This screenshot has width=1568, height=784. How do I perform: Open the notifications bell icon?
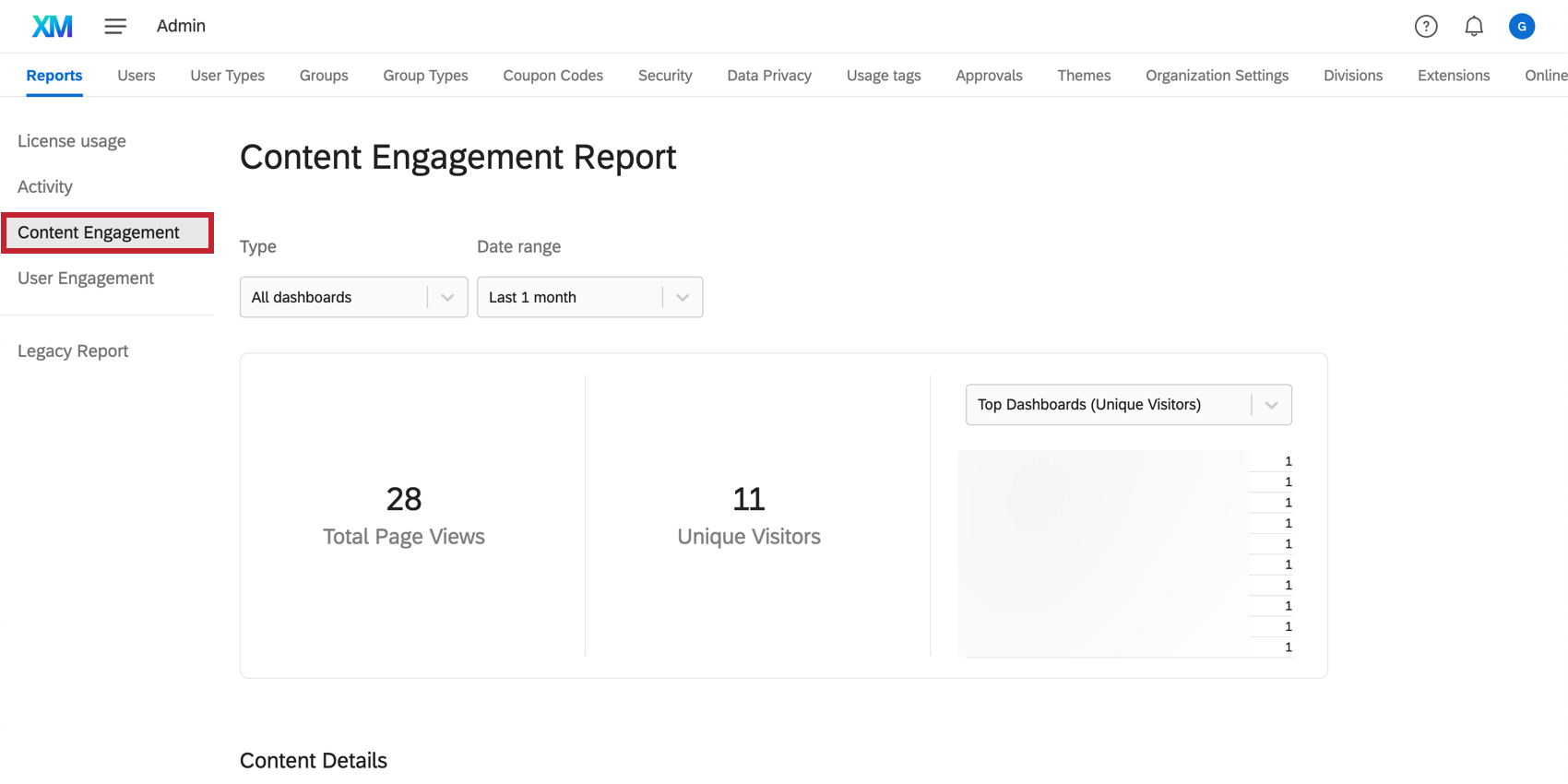1474,26
